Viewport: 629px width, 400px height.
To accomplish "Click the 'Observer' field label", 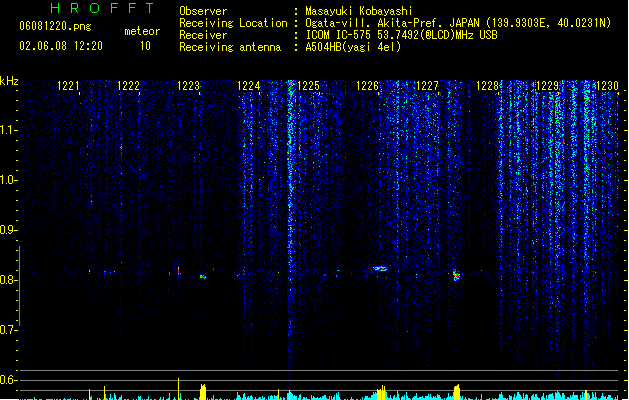I will click(x=203, y=11).
